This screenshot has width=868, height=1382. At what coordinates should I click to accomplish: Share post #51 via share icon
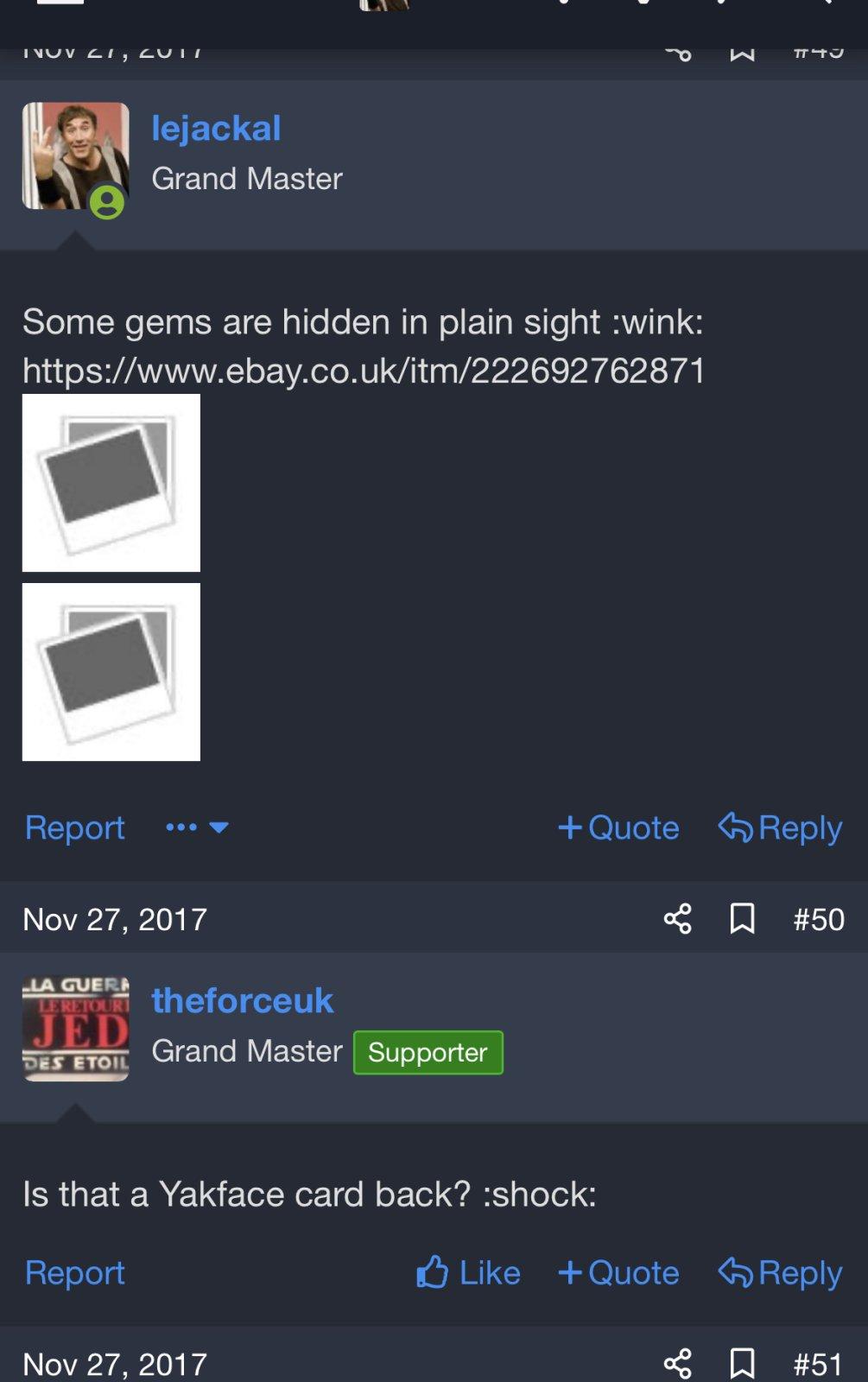click(x=678, y=1363)
